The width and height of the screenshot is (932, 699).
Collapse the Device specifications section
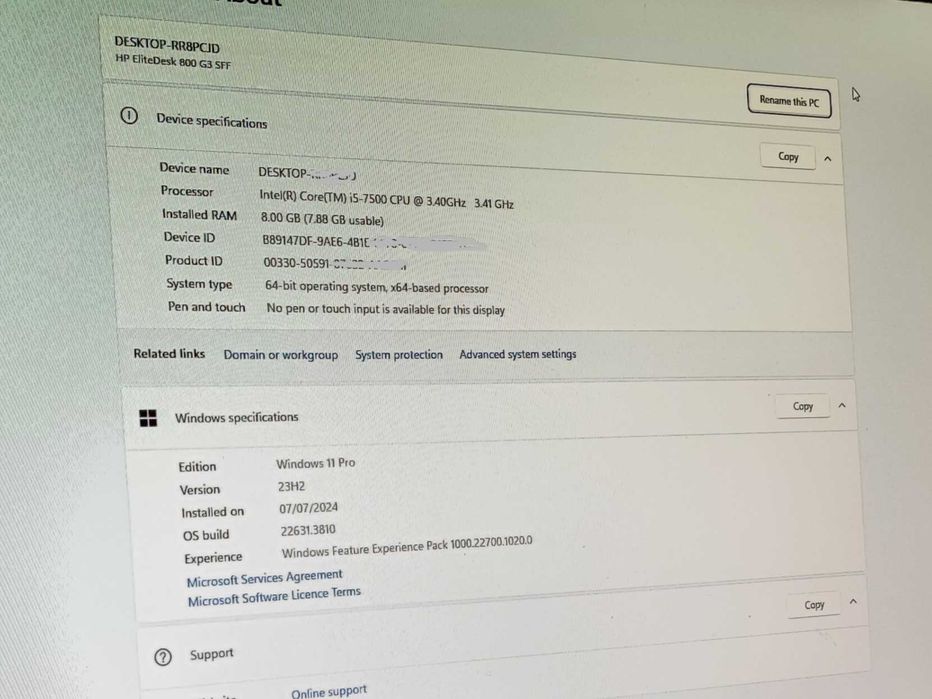[827, 159]
